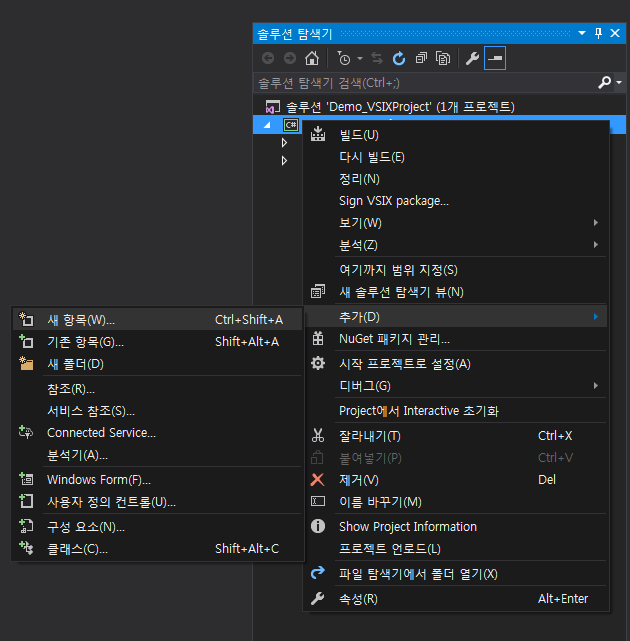Select NuGet 패키지 관리... menu item
This screenshot has width=630, height=641.
(456, 339)
